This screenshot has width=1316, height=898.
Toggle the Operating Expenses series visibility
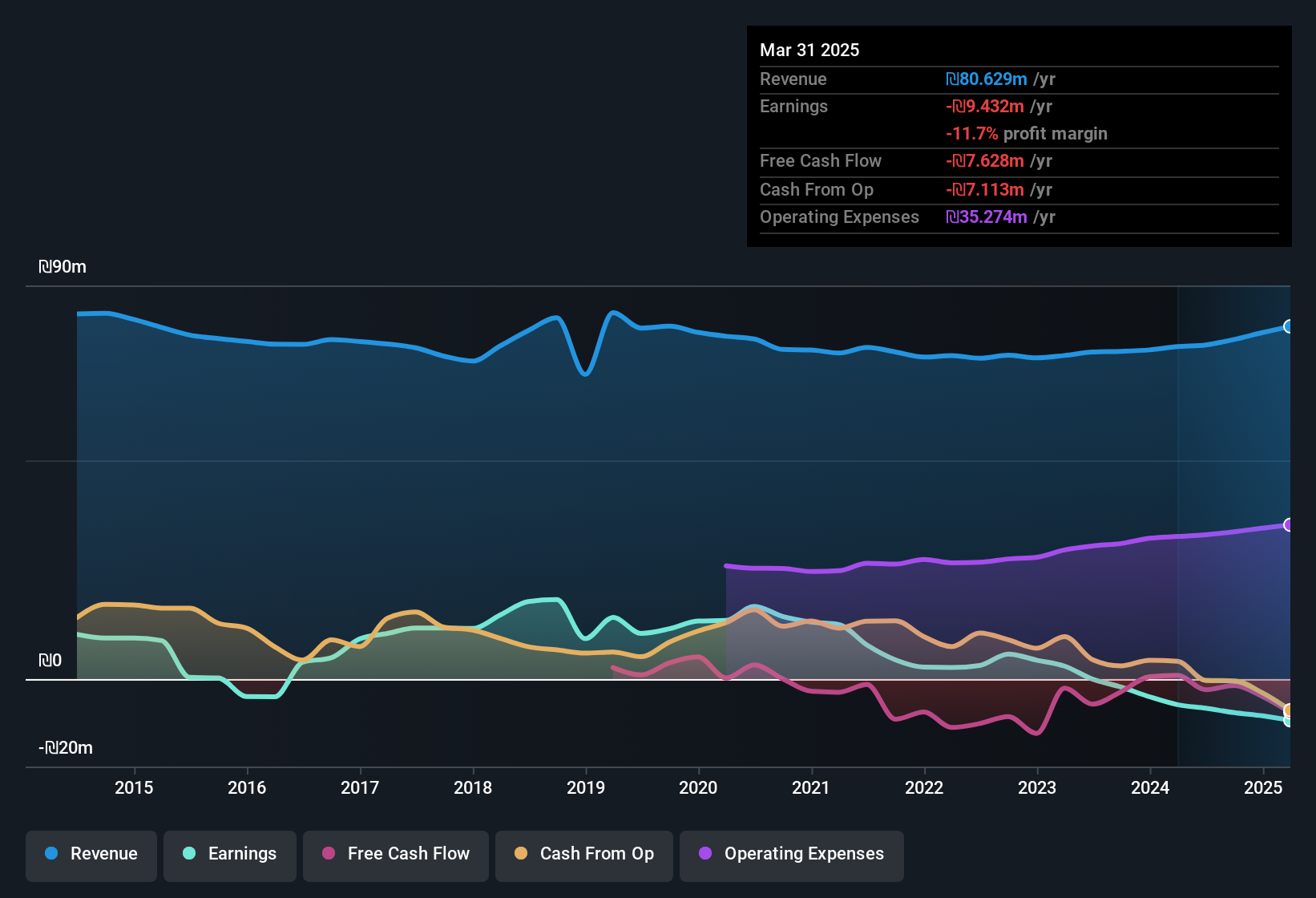(791, 854)
